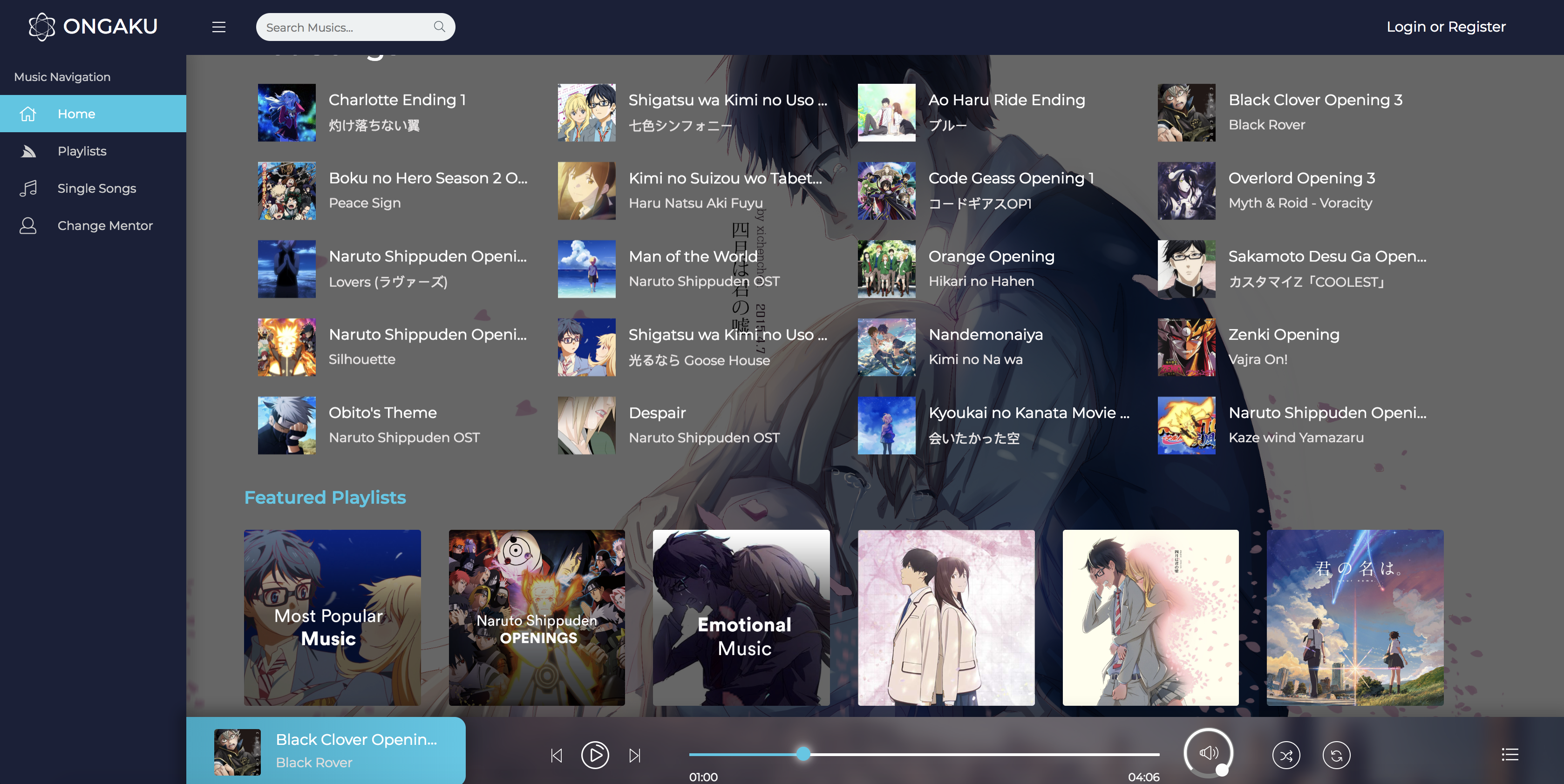Click the search magnifier icon
1564x784 pixels.
tap(439, 27)
